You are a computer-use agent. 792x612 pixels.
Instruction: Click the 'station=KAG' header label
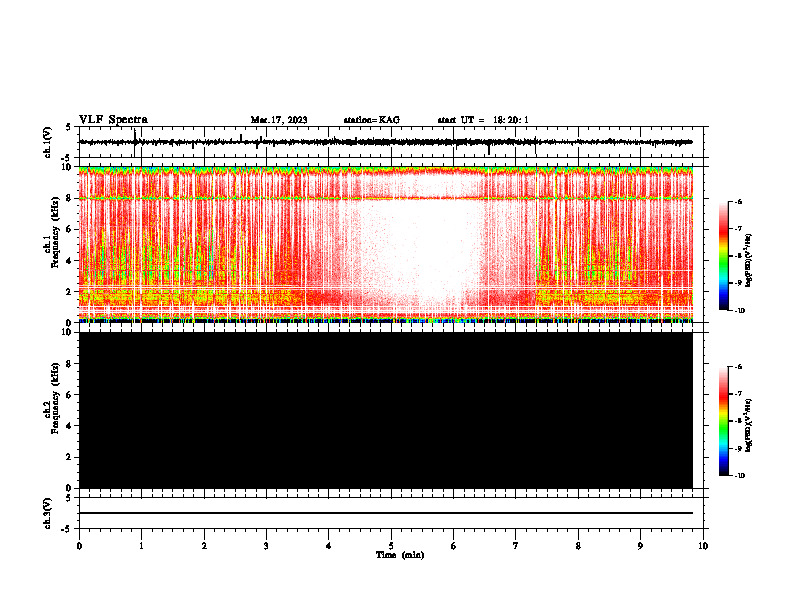tap(371, 120)
